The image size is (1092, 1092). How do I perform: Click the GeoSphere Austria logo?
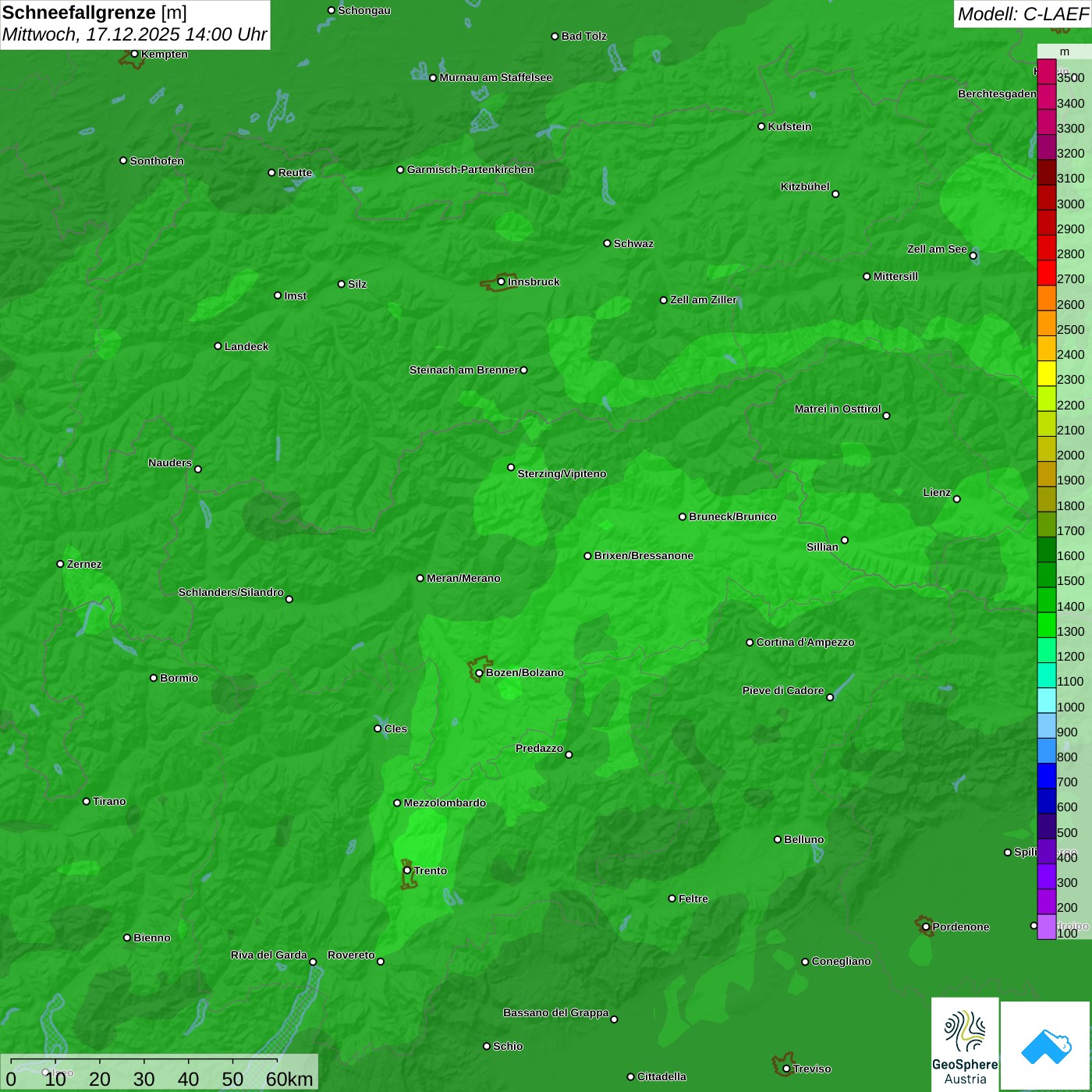coord(965,1044)
